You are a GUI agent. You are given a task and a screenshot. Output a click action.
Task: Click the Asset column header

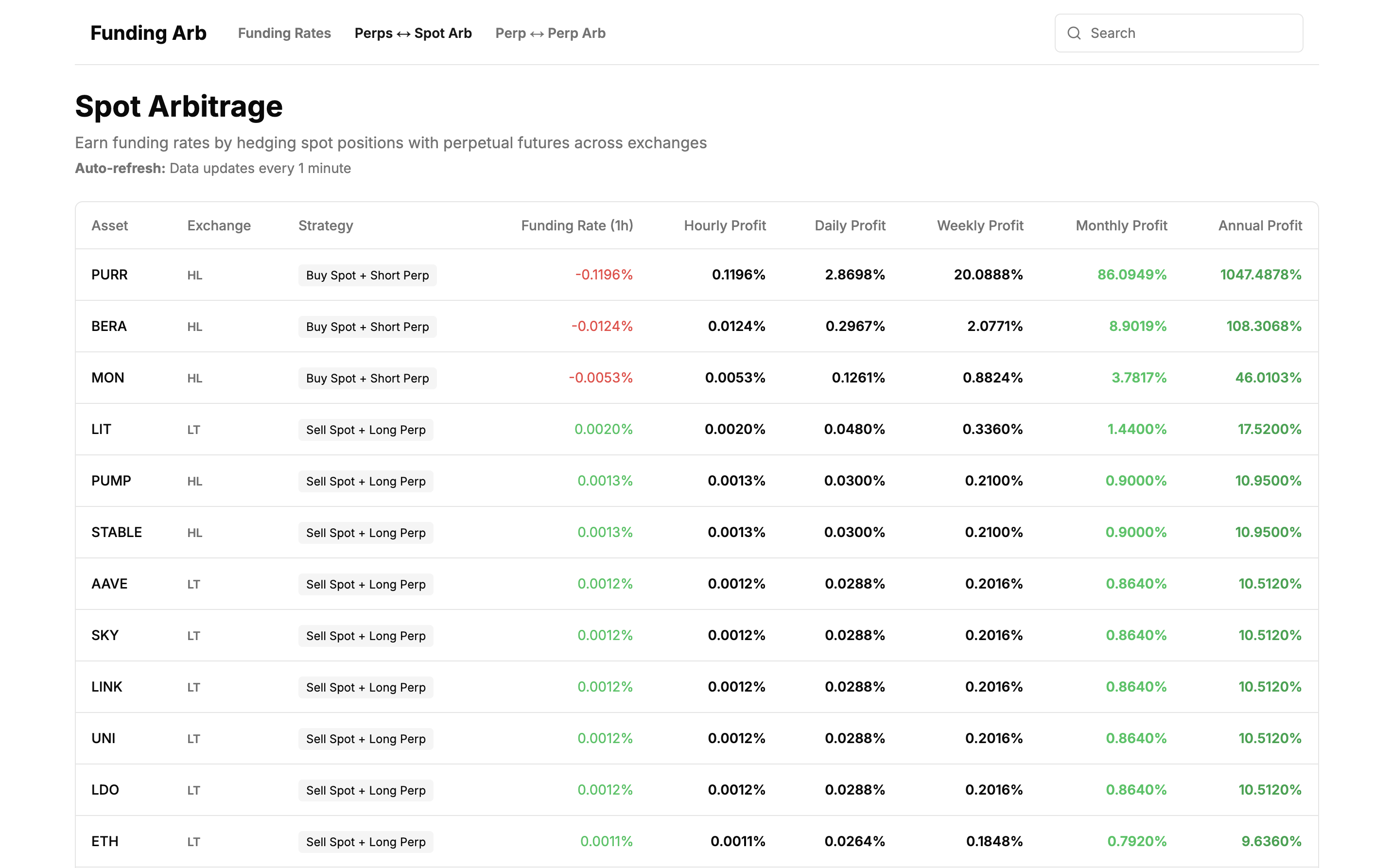click(109, 225)
